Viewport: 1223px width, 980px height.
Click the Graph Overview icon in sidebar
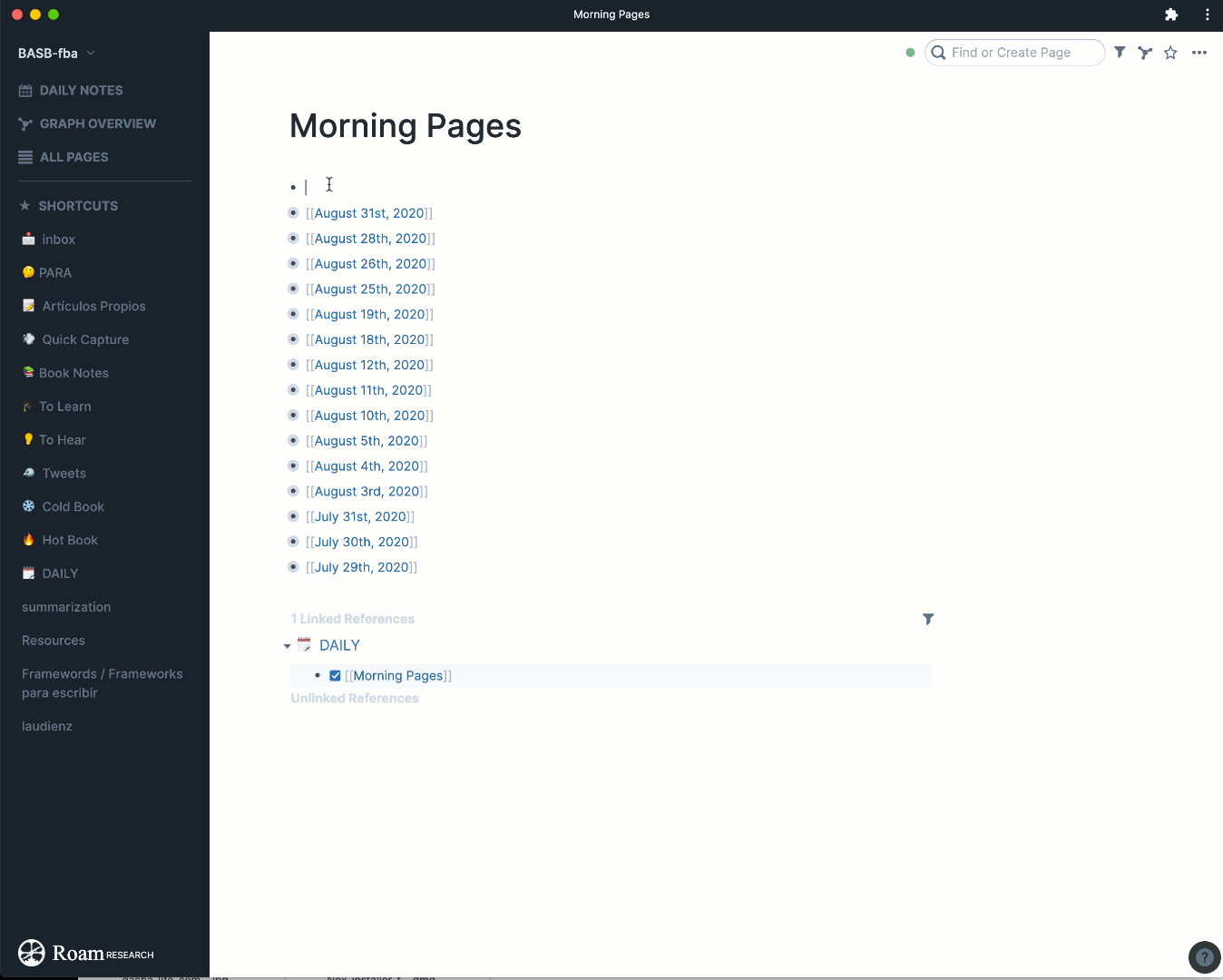[25, 123]
